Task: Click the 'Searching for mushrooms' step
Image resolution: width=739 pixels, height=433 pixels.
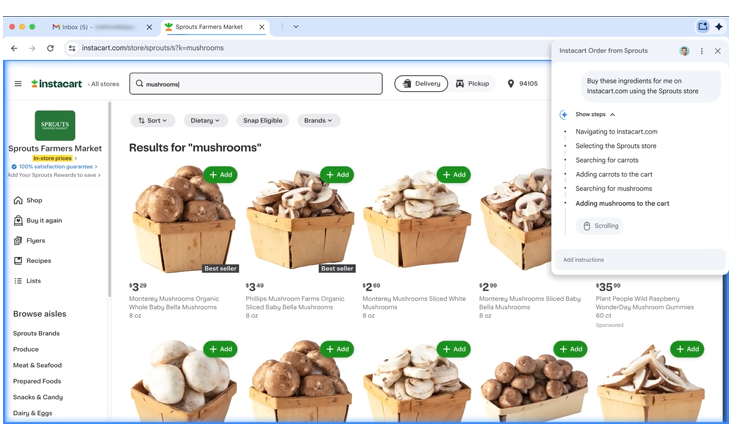Action: (614, 189)
